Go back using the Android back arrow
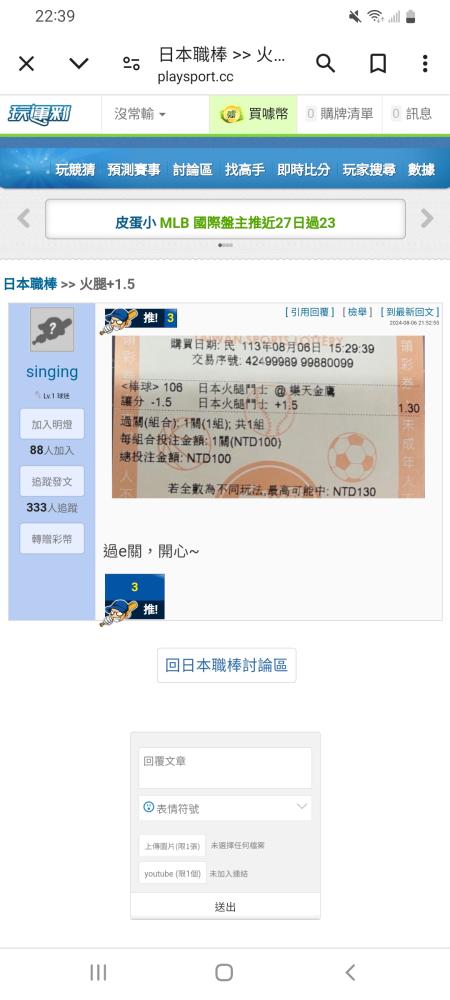Viewport: 450px width, 1000px height. click(350, 972)
